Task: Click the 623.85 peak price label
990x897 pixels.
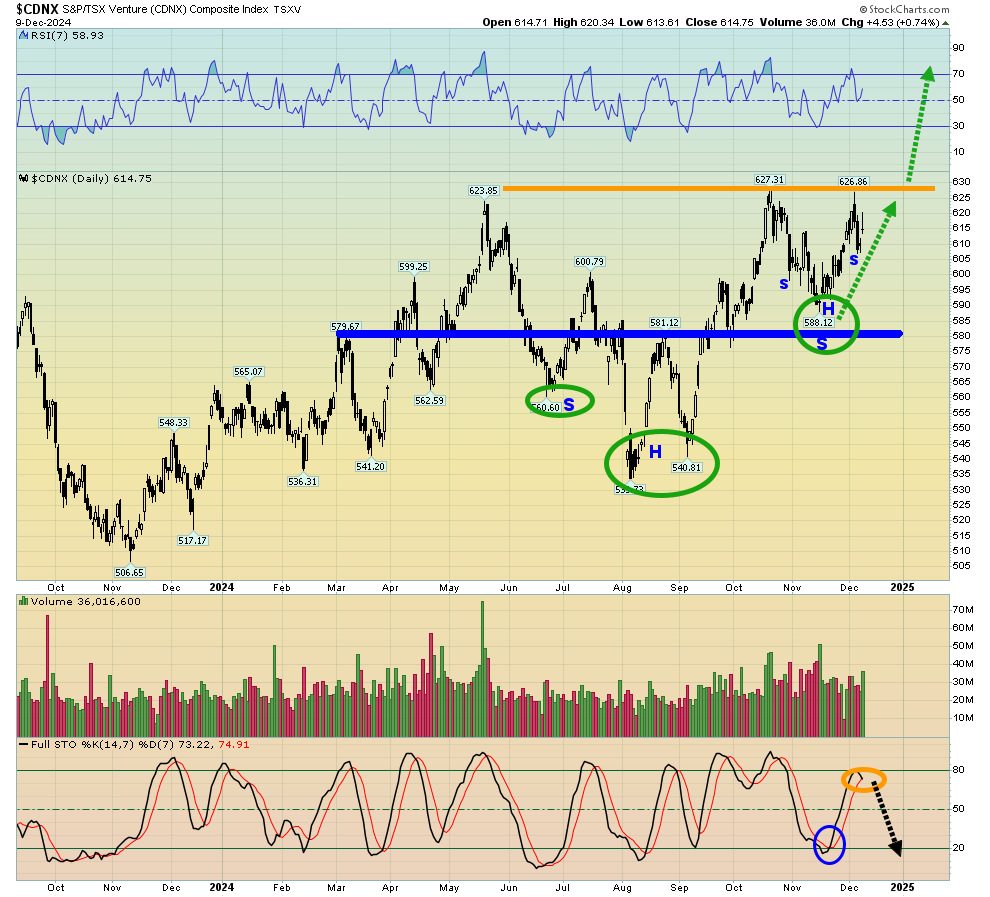Action: [483, 190]
